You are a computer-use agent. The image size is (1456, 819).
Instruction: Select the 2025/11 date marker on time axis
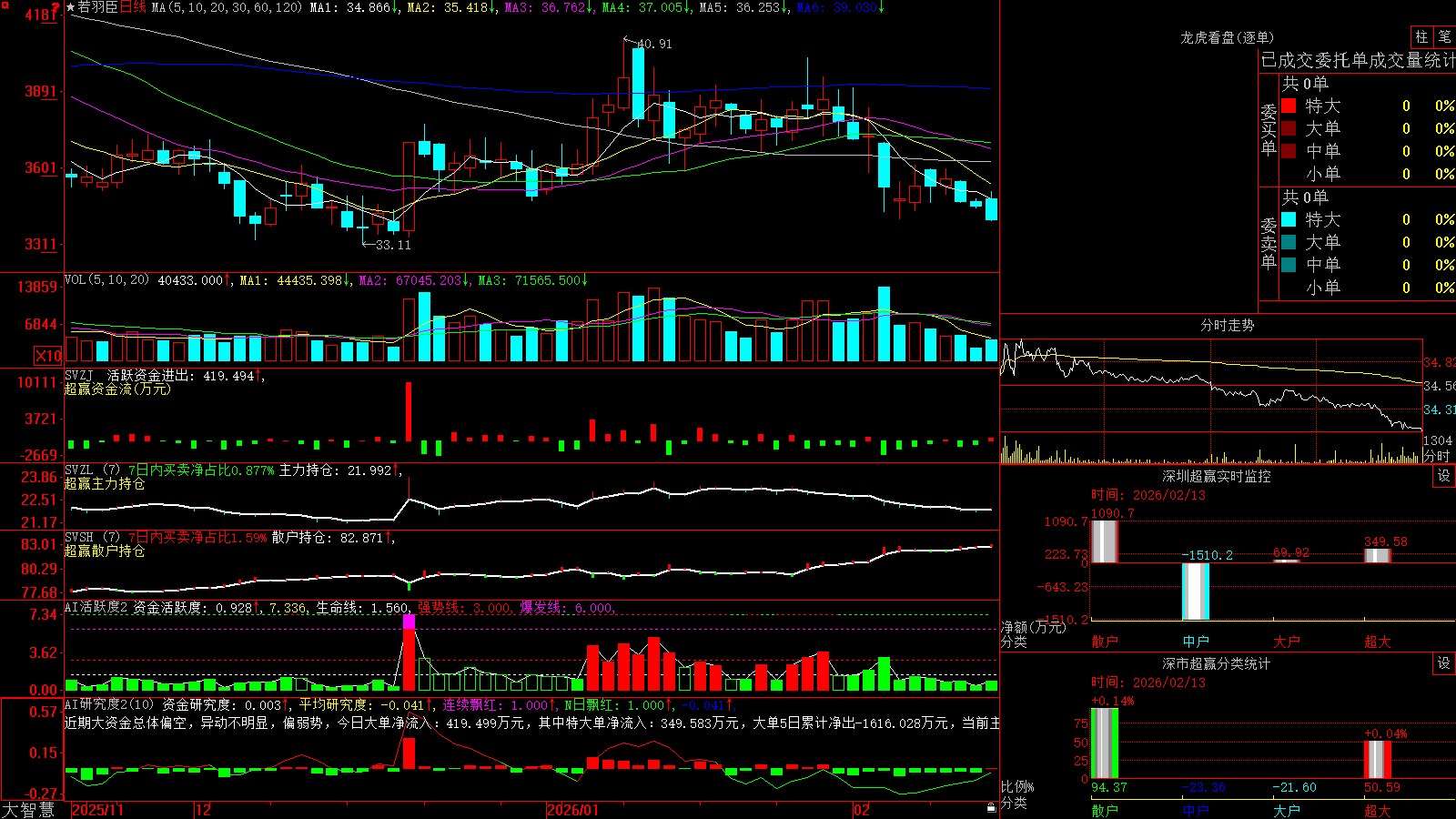pyautogui.click(x=97, y=810)
